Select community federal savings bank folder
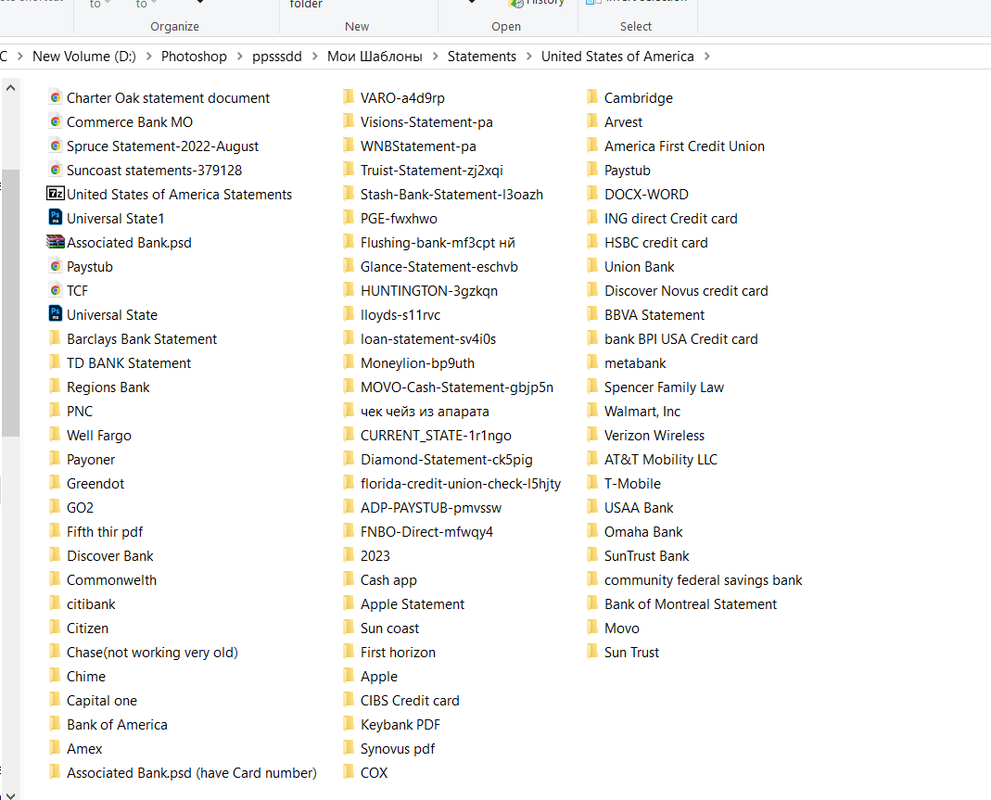This screenshot has height=800, width=991. coord(703,580)
